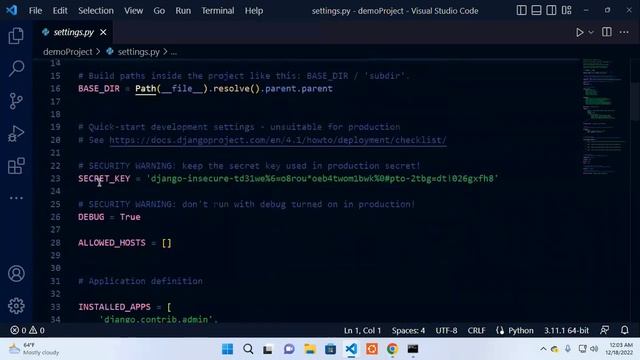The image size is (640, 360).
Task: Click BASE_DIR on line 16
Action: [x=99, y=89]
